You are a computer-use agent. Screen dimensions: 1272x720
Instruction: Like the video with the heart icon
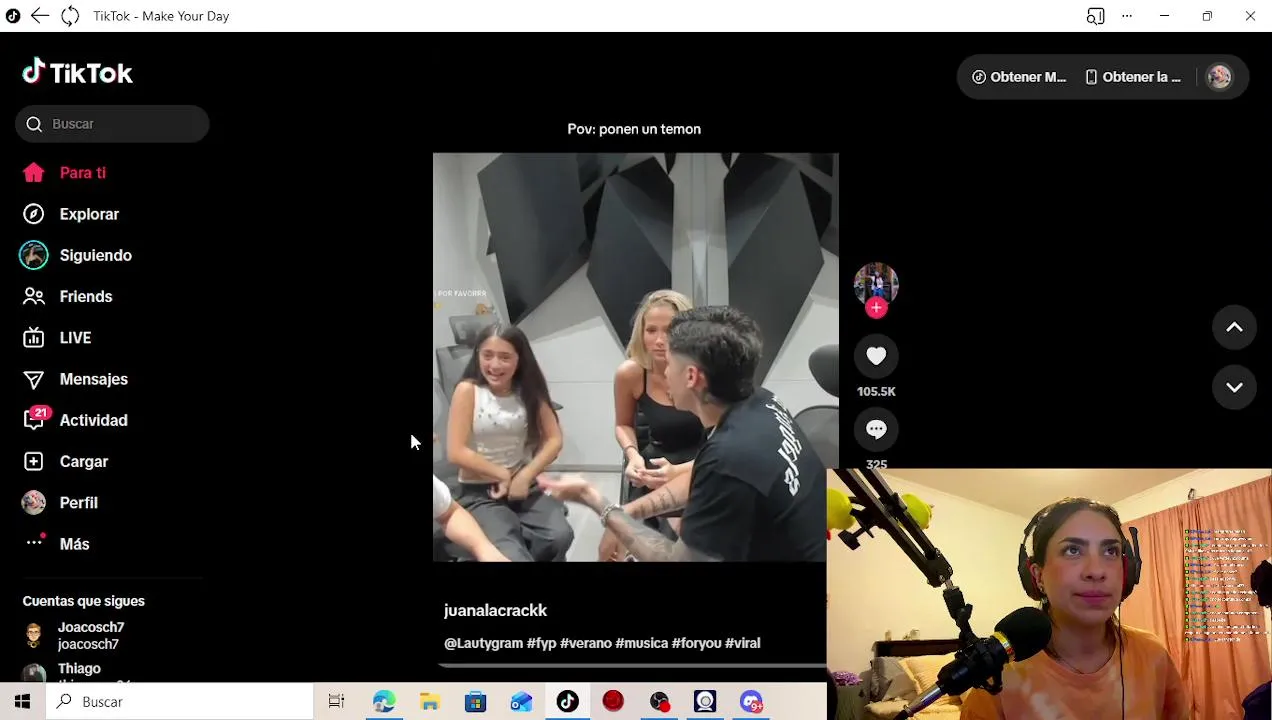point(876,356)
